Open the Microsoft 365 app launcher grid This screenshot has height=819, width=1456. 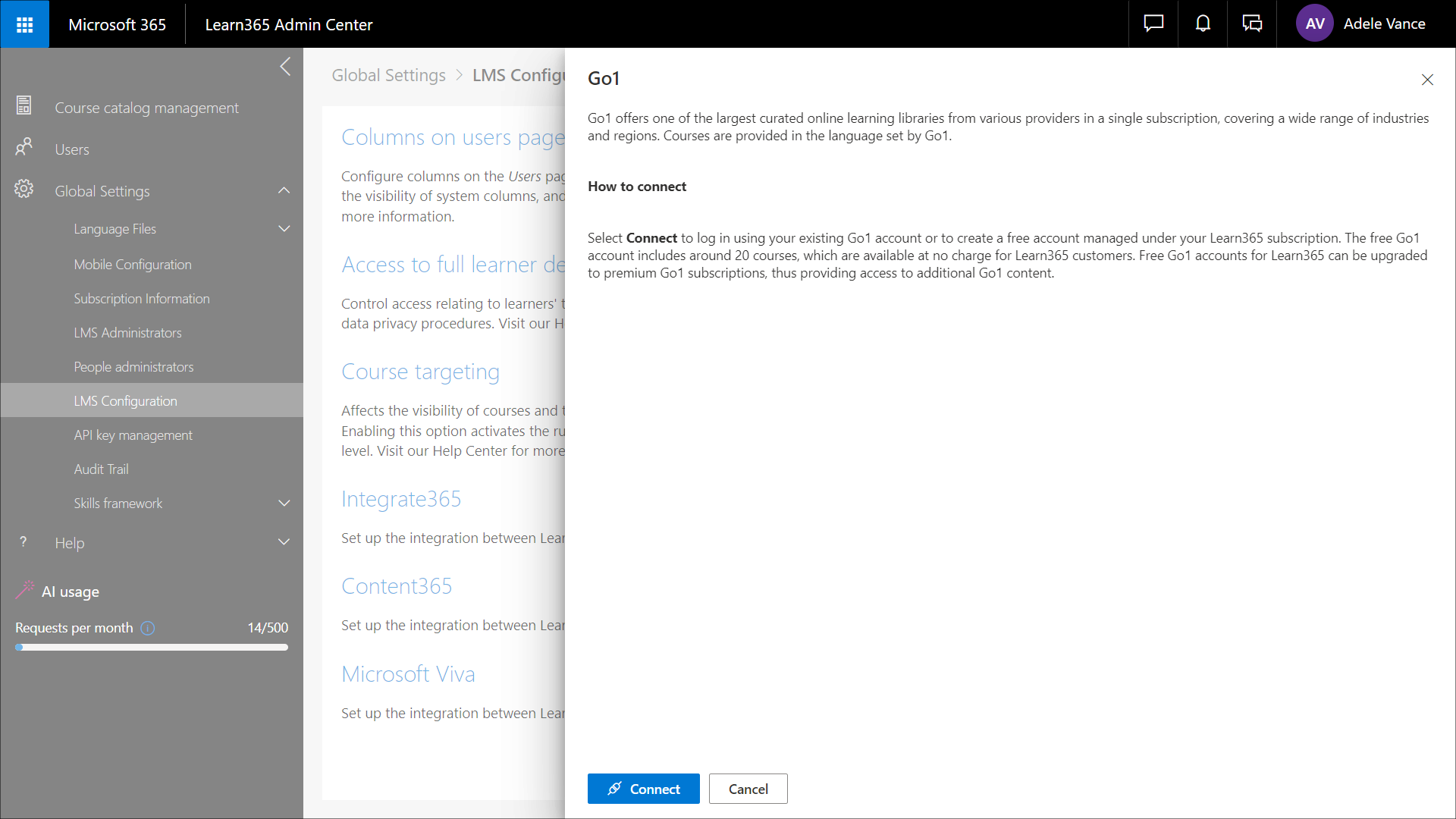tap(24, 24)
